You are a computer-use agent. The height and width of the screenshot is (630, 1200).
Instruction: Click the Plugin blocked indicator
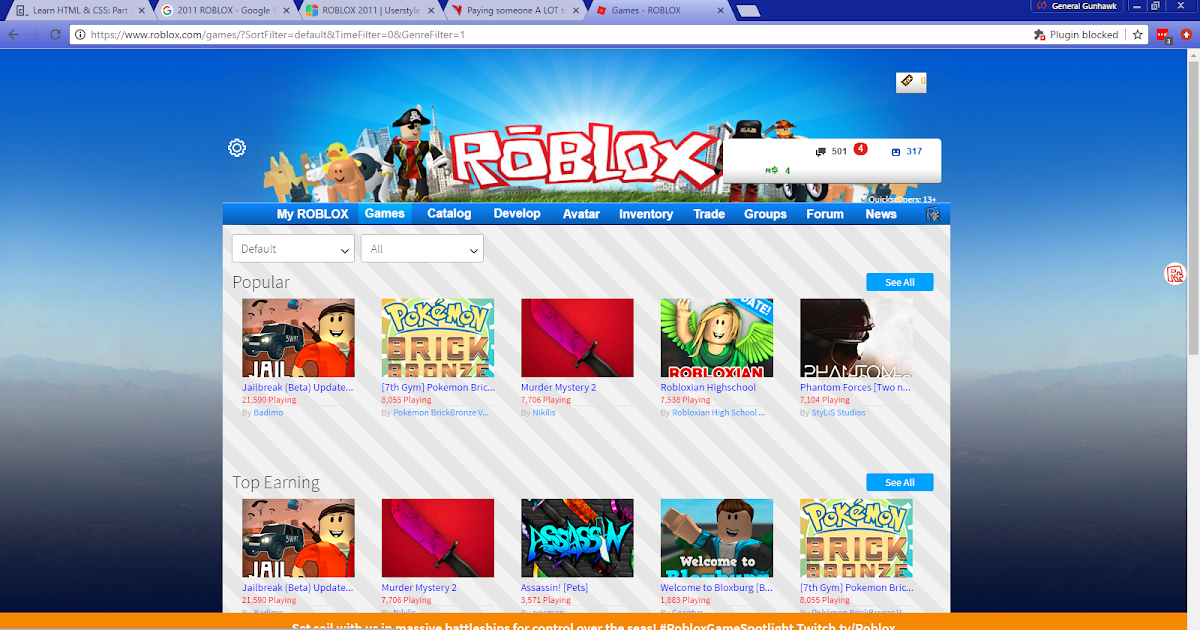click(x=1076, y=35)
